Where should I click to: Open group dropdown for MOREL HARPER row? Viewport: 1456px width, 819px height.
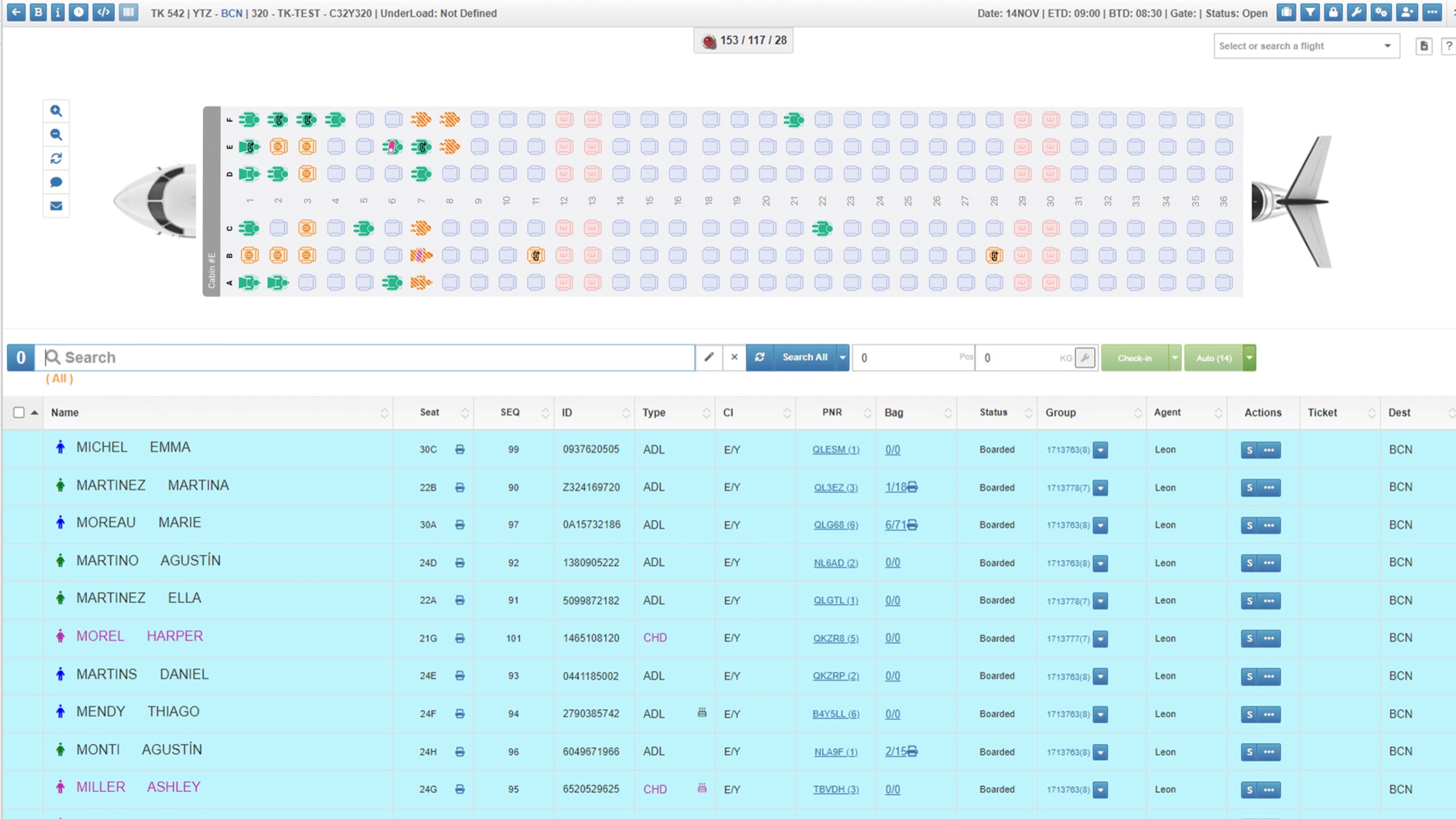pyautogui.click(x=1101, y=639)
